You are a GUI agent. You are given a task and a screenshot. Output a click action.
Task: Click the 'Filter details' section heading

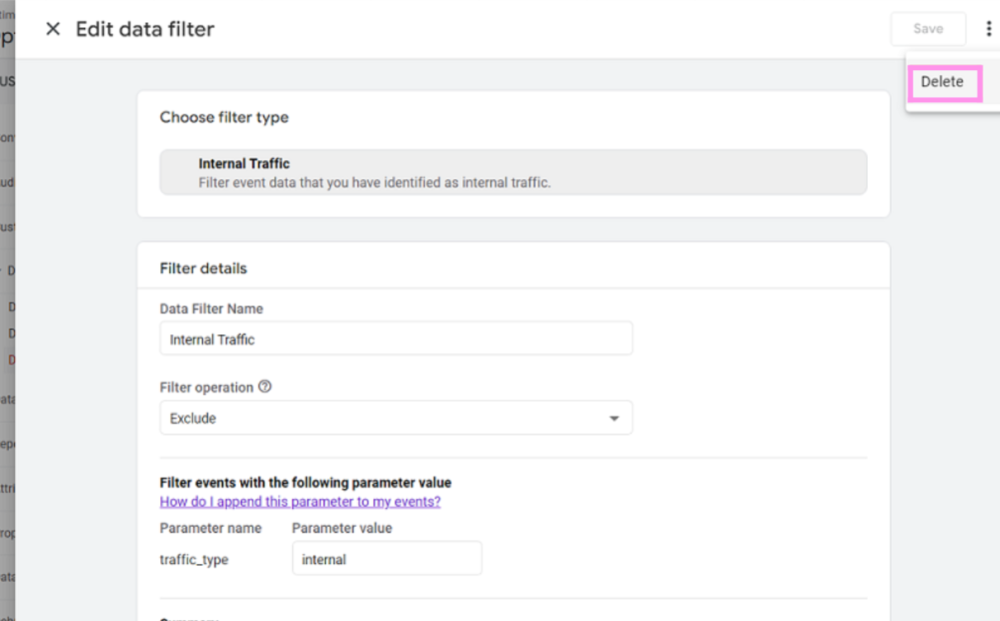203,268
